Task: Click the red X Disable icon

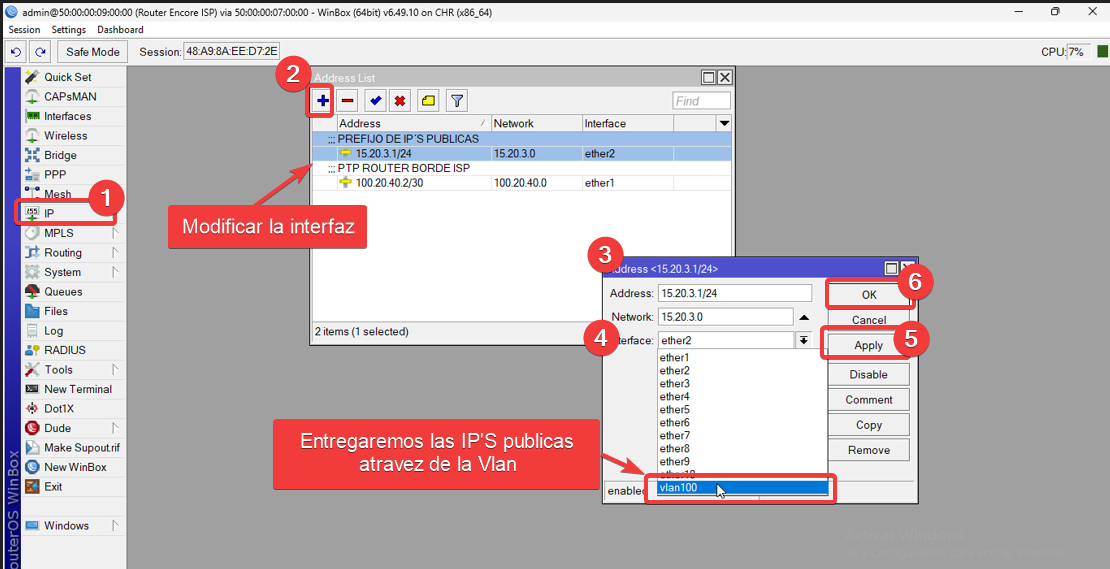Action: tap(400, 100)
